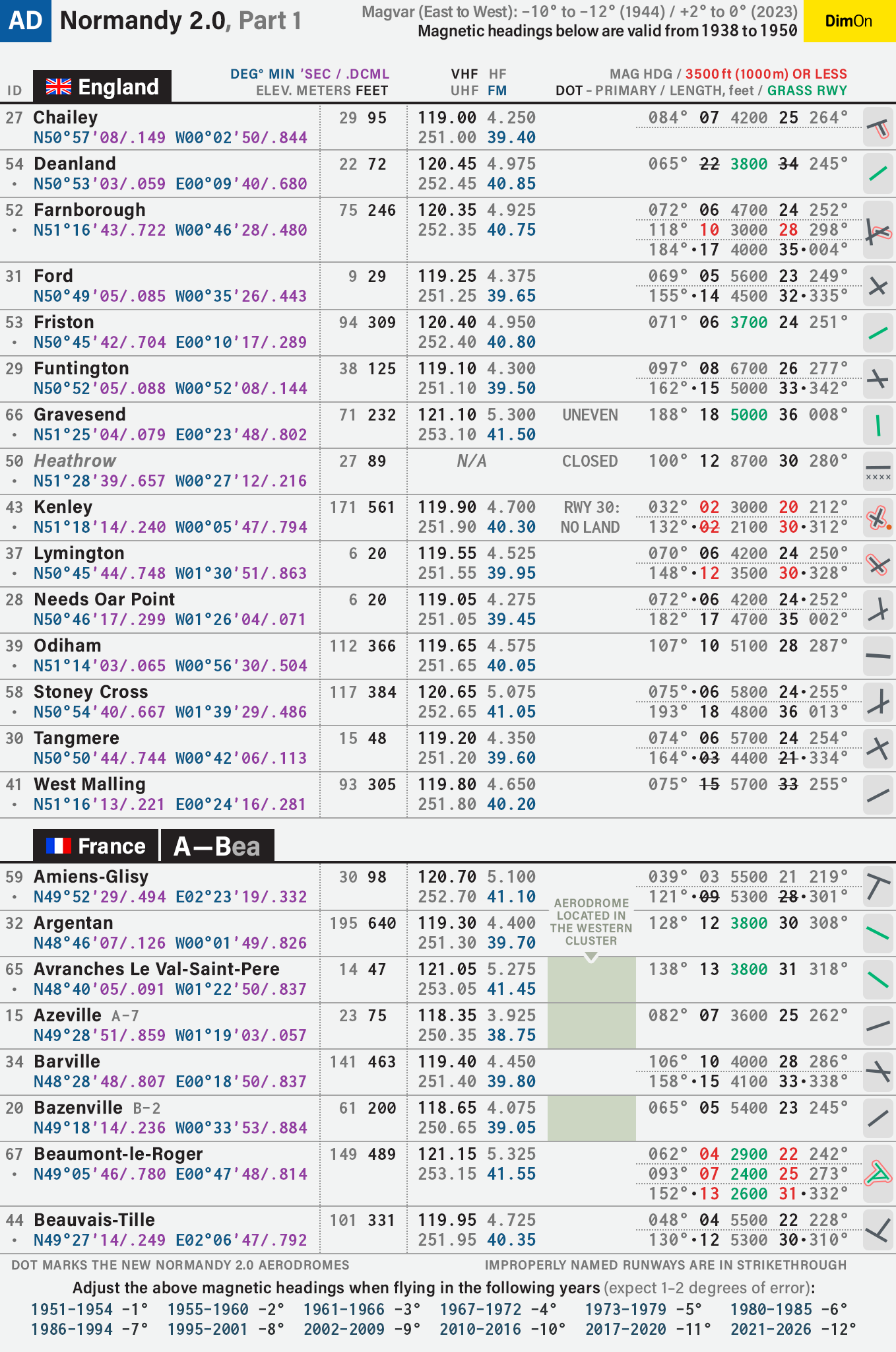This screenshot has height=1352, width=896.
Task: Open Bazenville runway diagram icon
Action: coord(878,1118)
